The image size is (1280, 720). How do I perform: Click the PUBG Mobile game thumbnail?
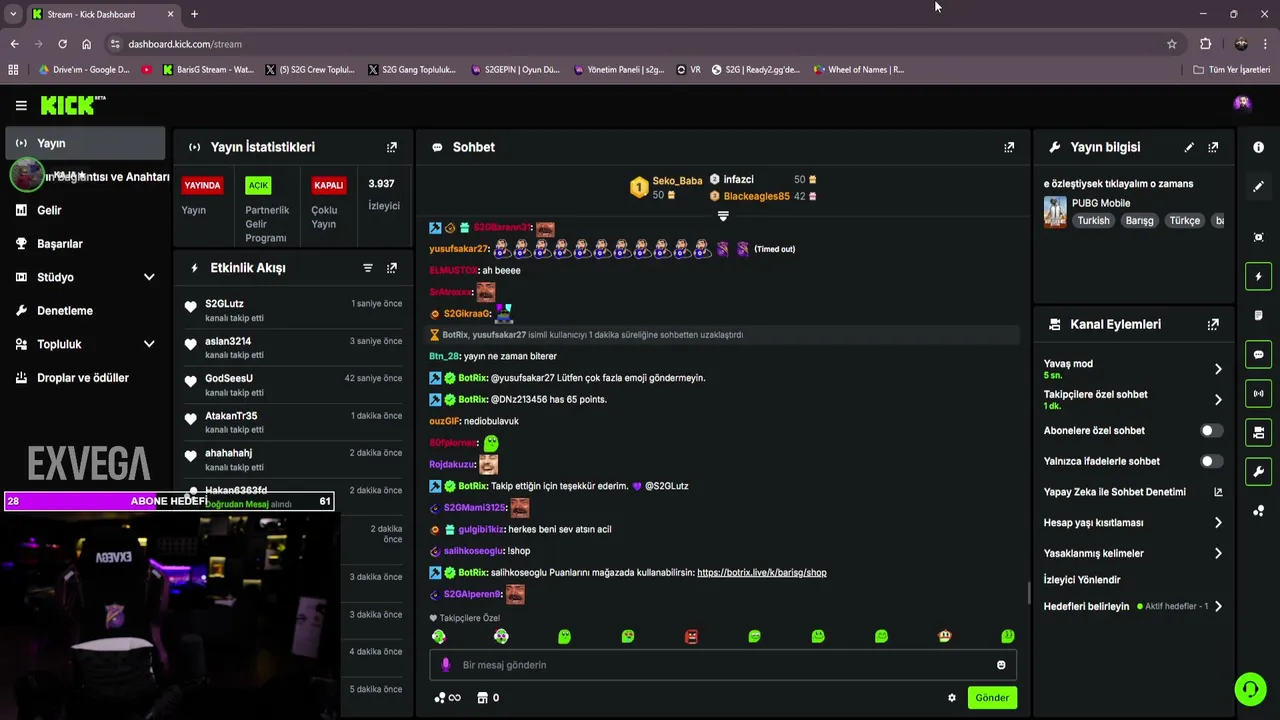pyautogui.click(x=1055, y=212)
